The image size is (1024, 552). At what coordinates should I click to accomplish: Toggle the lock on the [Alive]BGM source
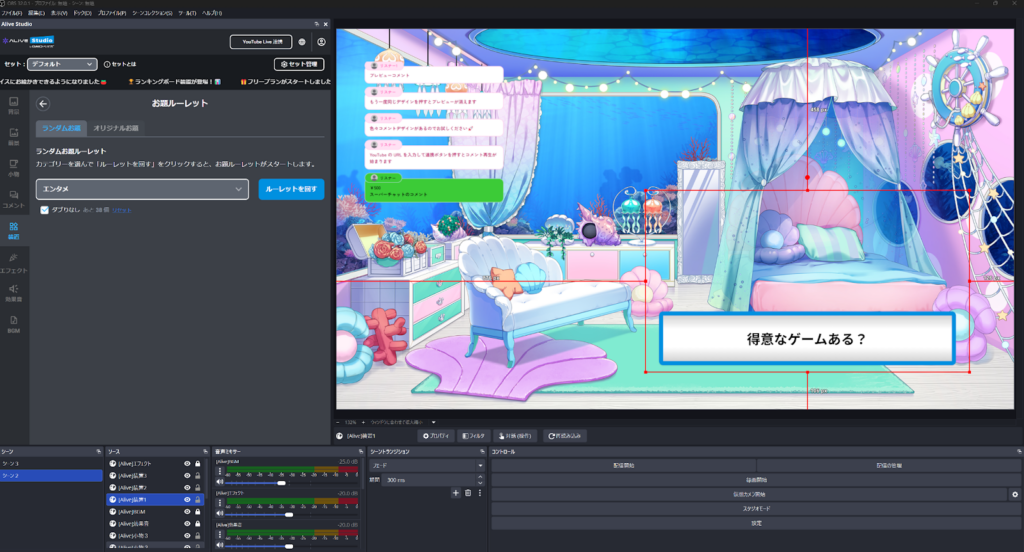[198, 512]
